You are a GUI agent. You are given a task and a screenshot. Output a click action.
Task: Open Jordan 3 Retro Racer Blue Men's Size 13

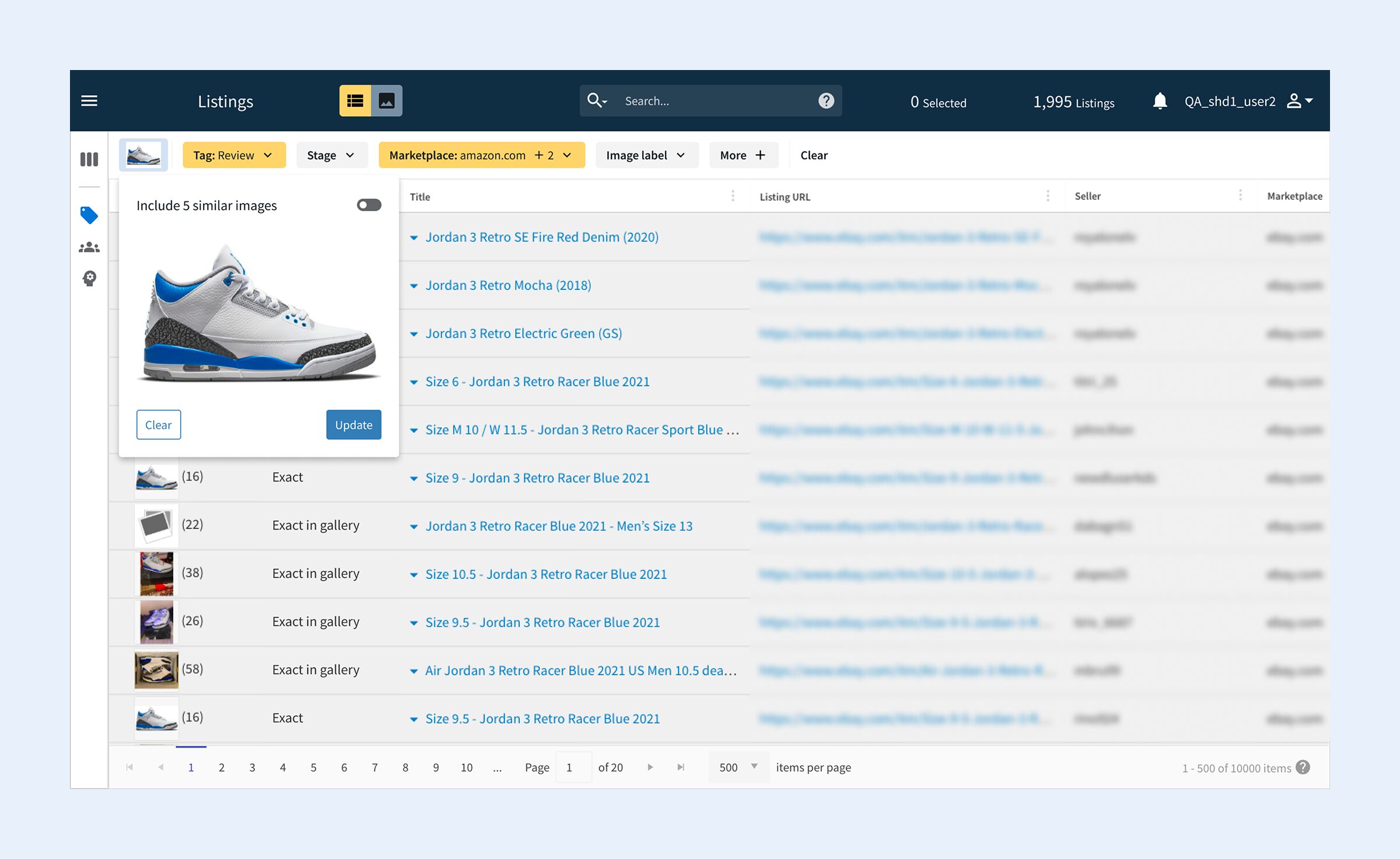[x=559, y=526]
